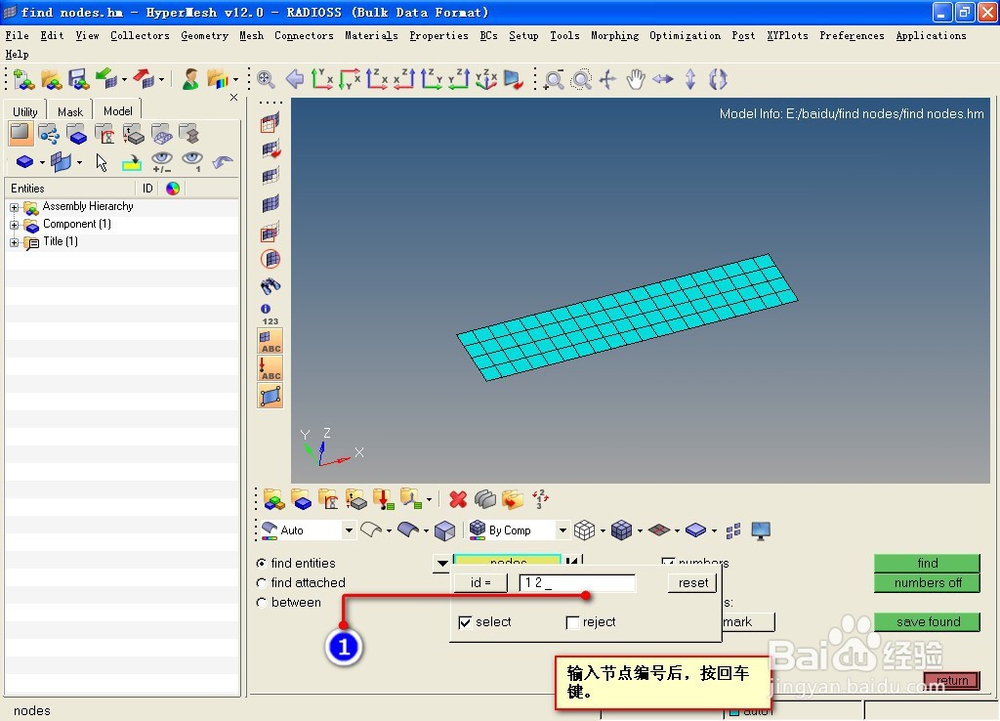This screenshot has width=1000, height=721.
Task: Open the dropdown arrow beside the shaded elements icon
Action: (x=640, y=530)
